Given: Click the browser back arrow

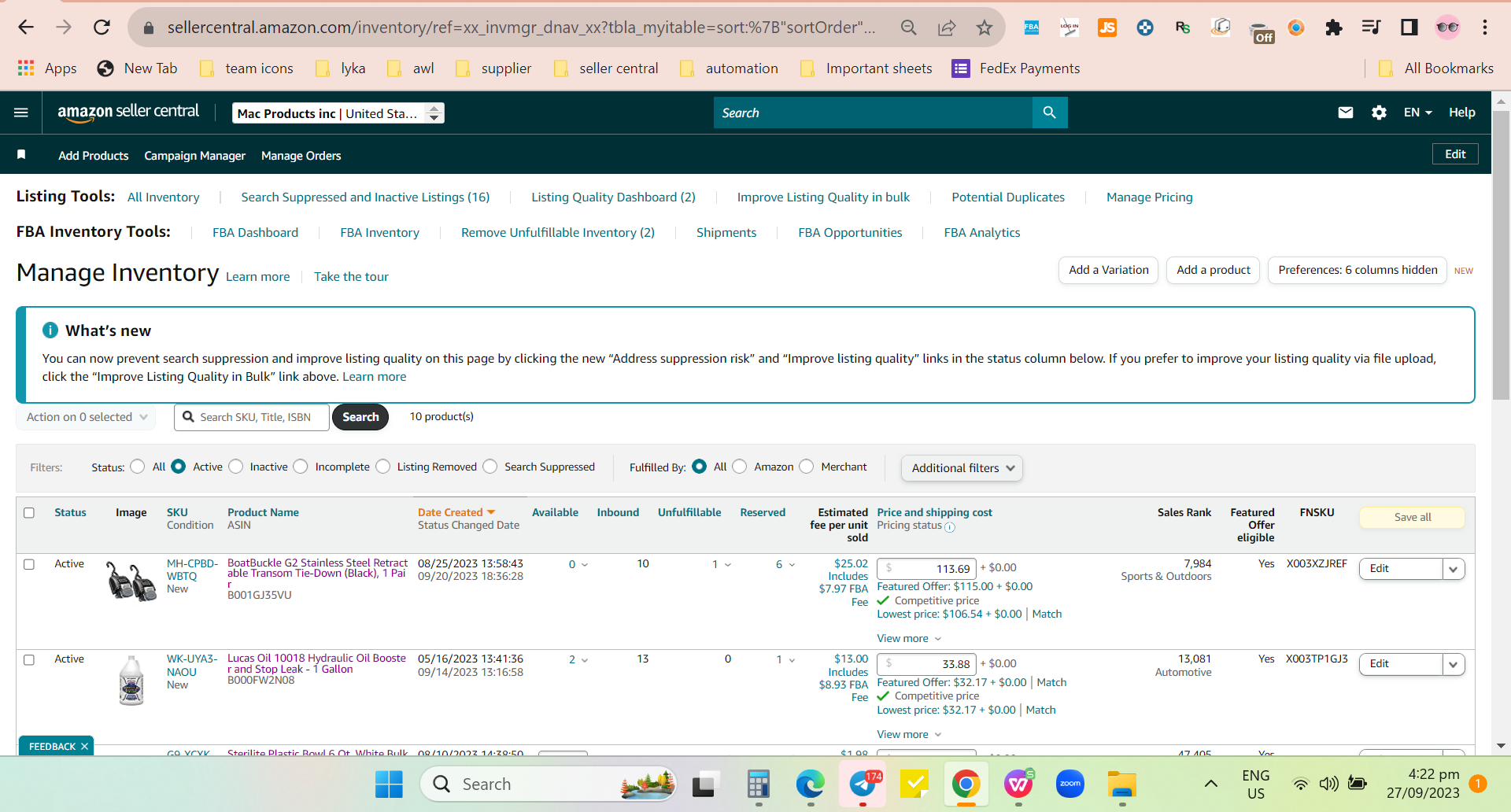Looking at the screenshot, I should coord(26,28).
